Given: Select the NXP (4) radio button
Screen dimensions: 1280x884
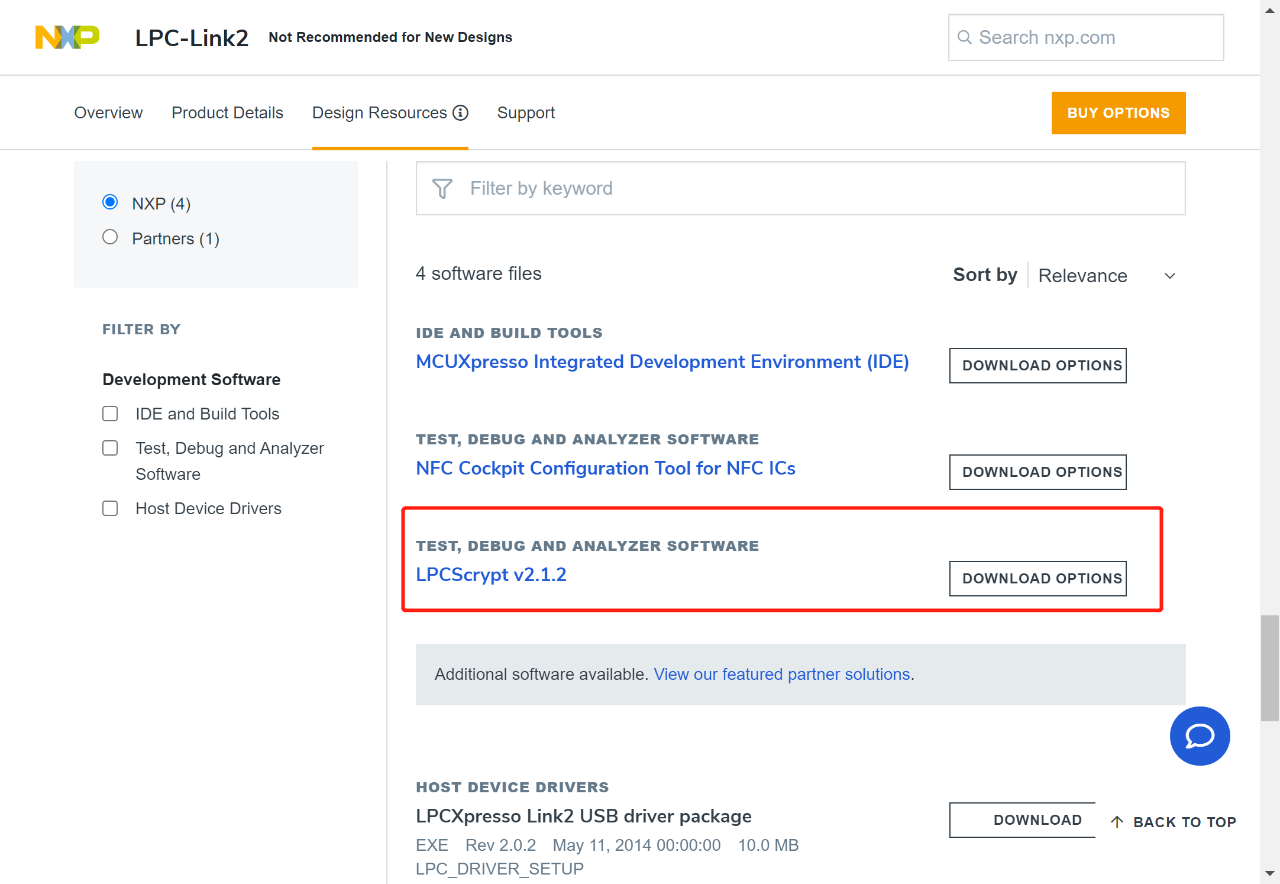Looking at the screenshot, I should [x=110, y=203].
